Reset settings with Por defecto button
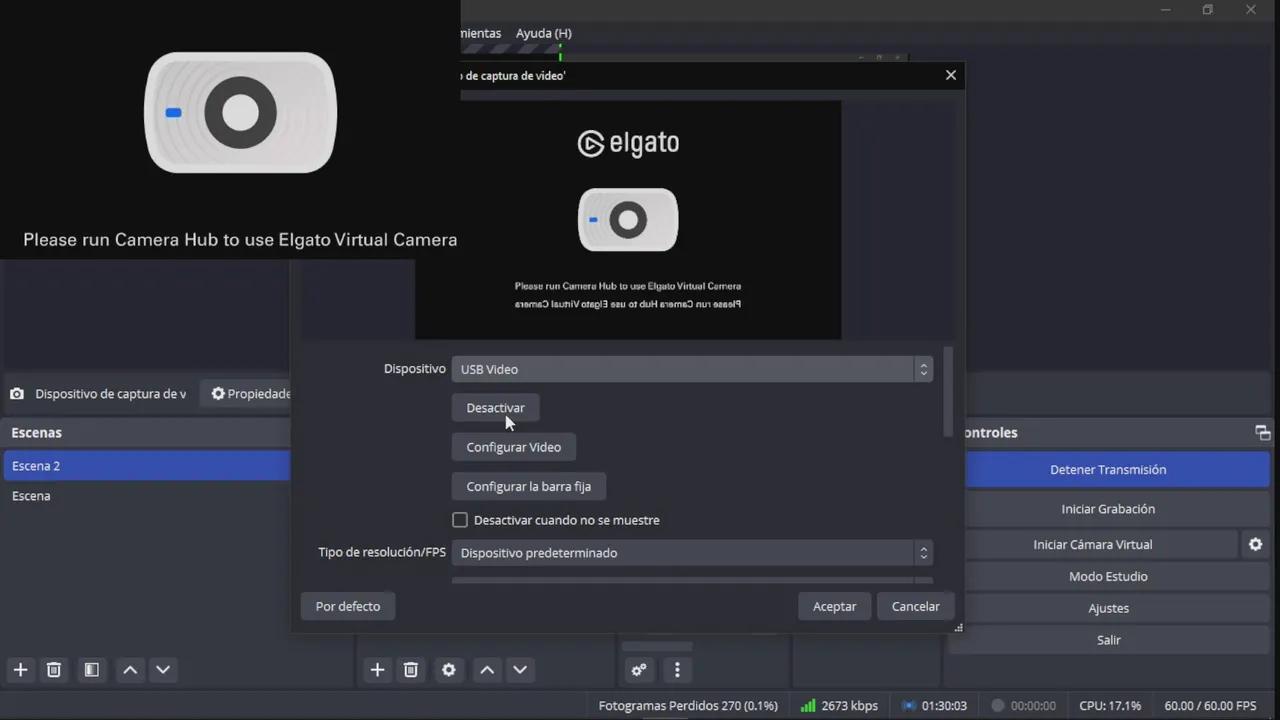The image size is (1280, 720). 348,606
